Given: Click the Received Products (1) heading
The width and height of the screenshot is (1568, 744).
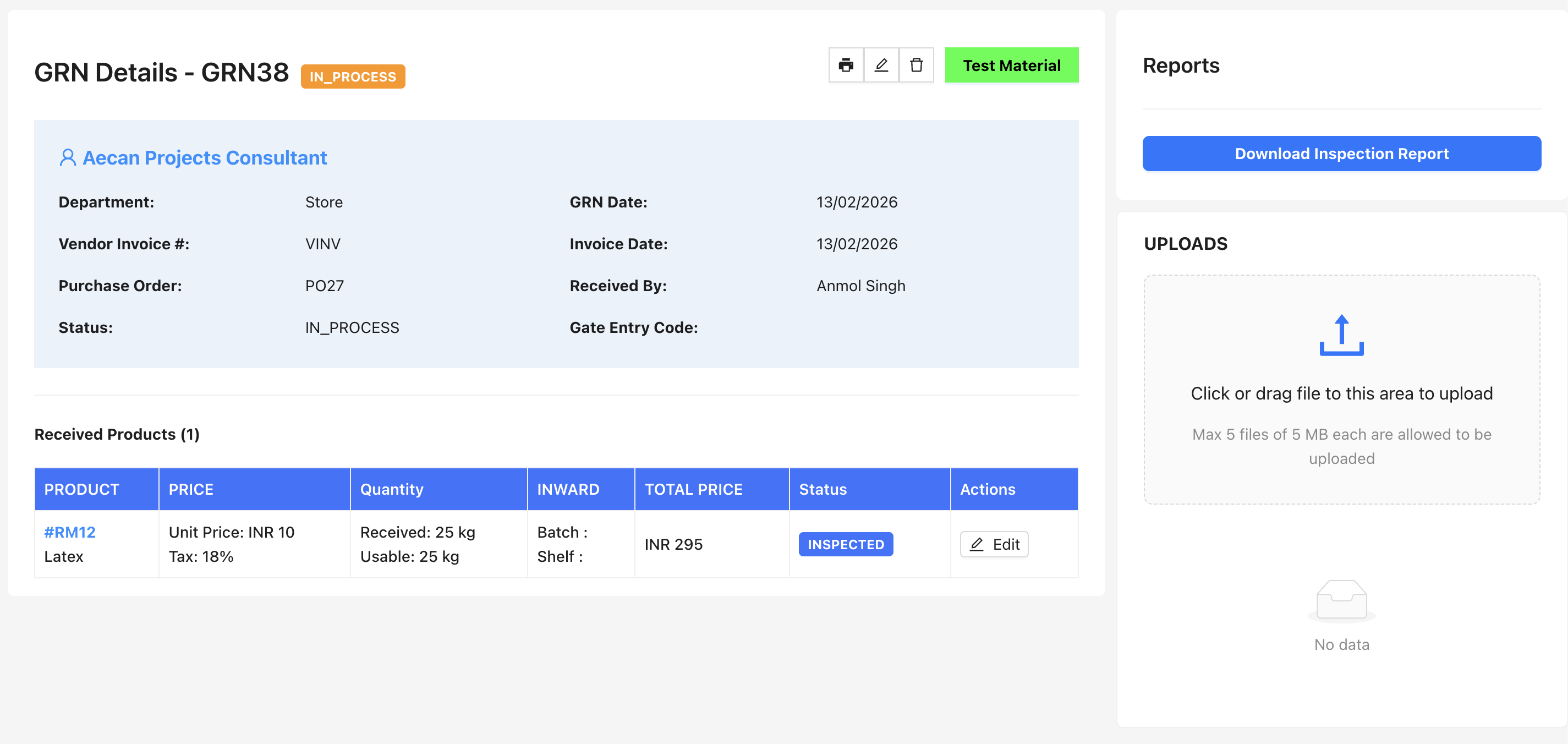Looking at the screenshot, I should [117, 434].
